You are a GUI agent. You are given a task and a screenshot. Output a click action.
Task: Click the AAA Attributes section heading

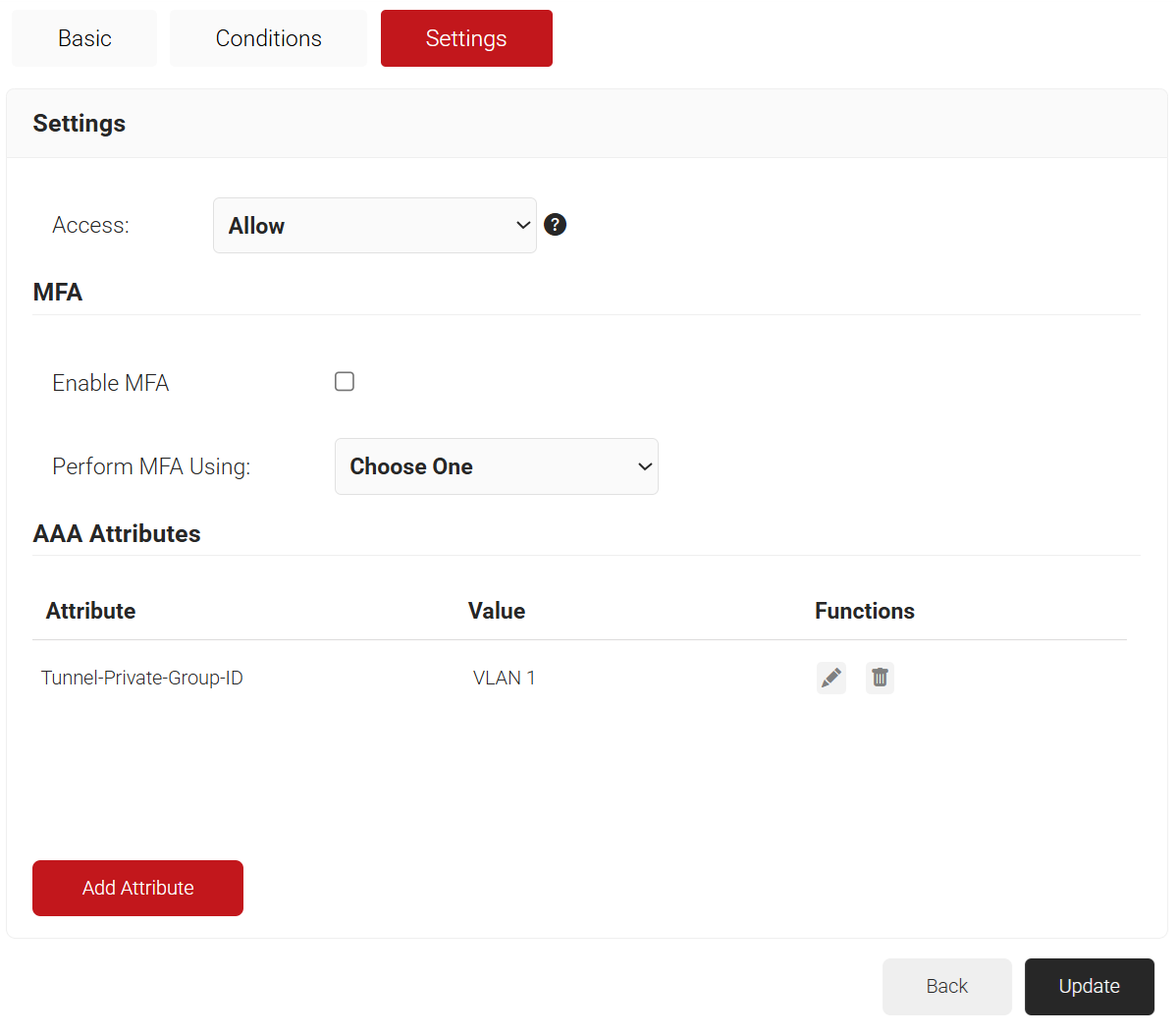117,533
